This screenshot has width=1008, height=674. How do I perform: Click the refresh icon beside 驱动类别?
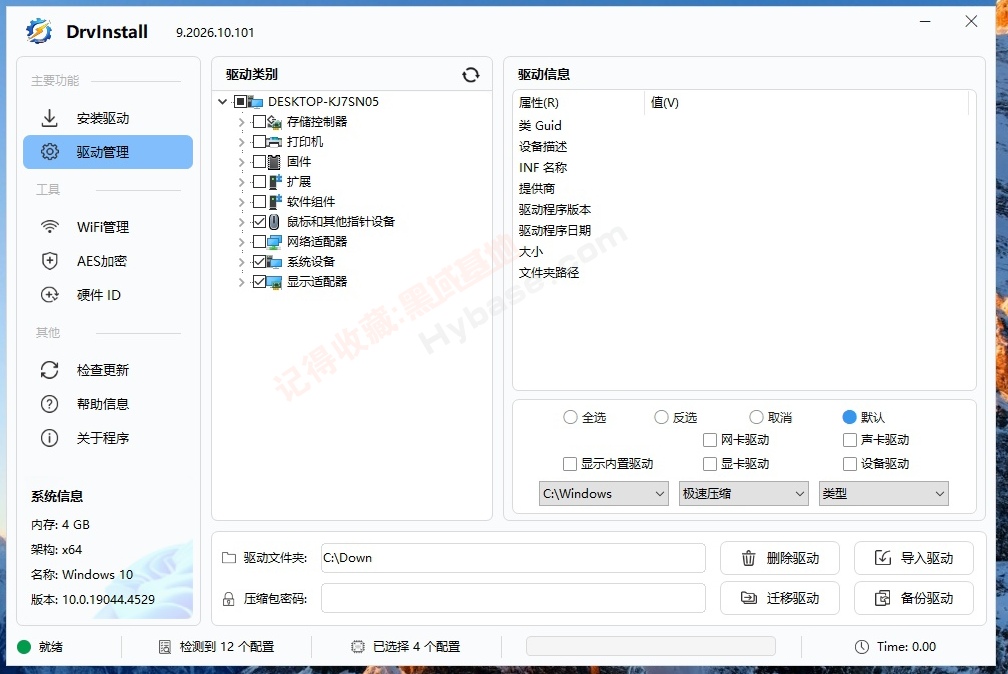coord(471,75)
